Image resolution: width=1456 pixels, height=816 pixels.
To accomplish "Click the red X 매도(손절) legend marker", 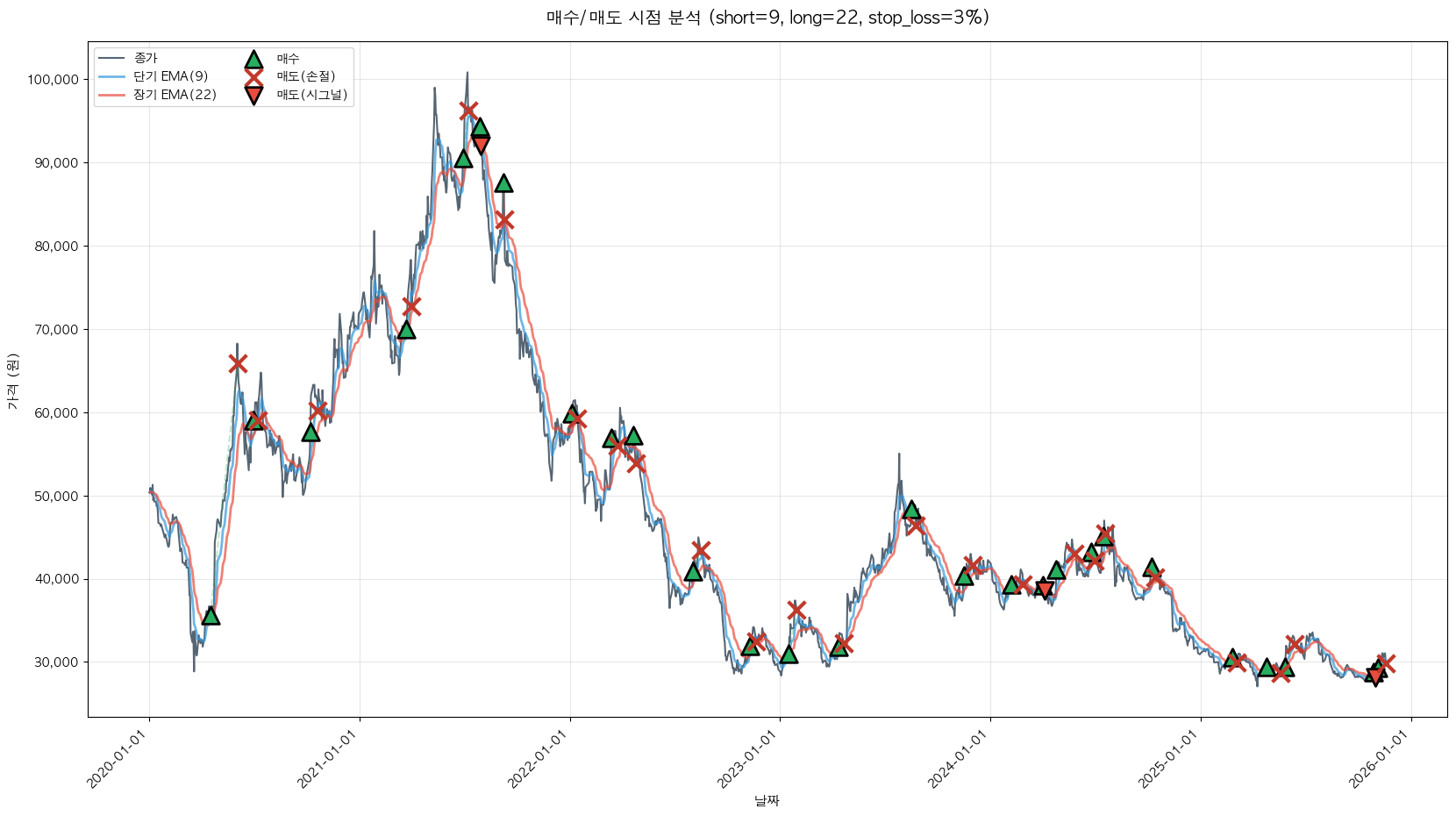I will (253, 77).
